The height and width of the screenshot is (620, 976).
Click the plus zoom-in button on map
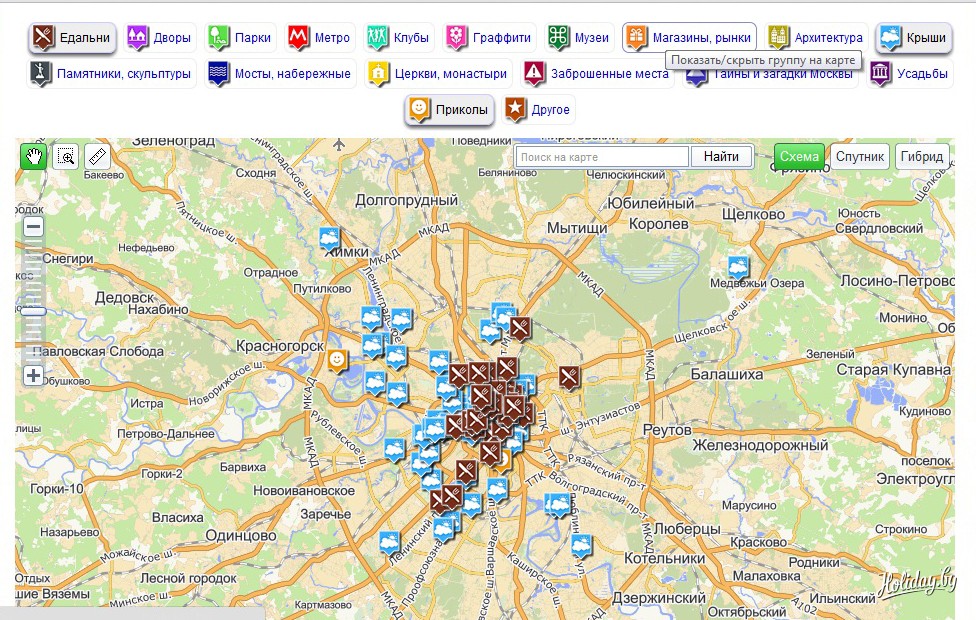coord(33,376)
